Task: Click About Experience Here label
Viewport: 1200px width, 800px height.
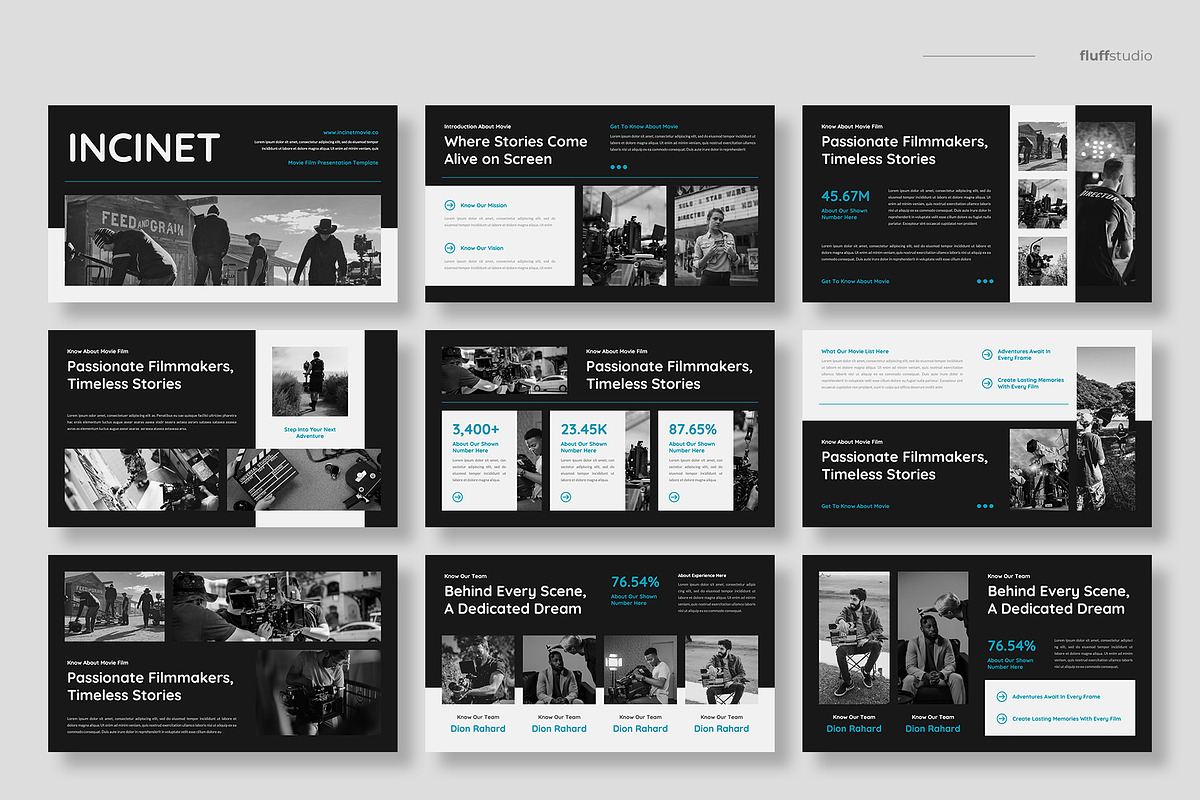Action: (x=702, y=576)
